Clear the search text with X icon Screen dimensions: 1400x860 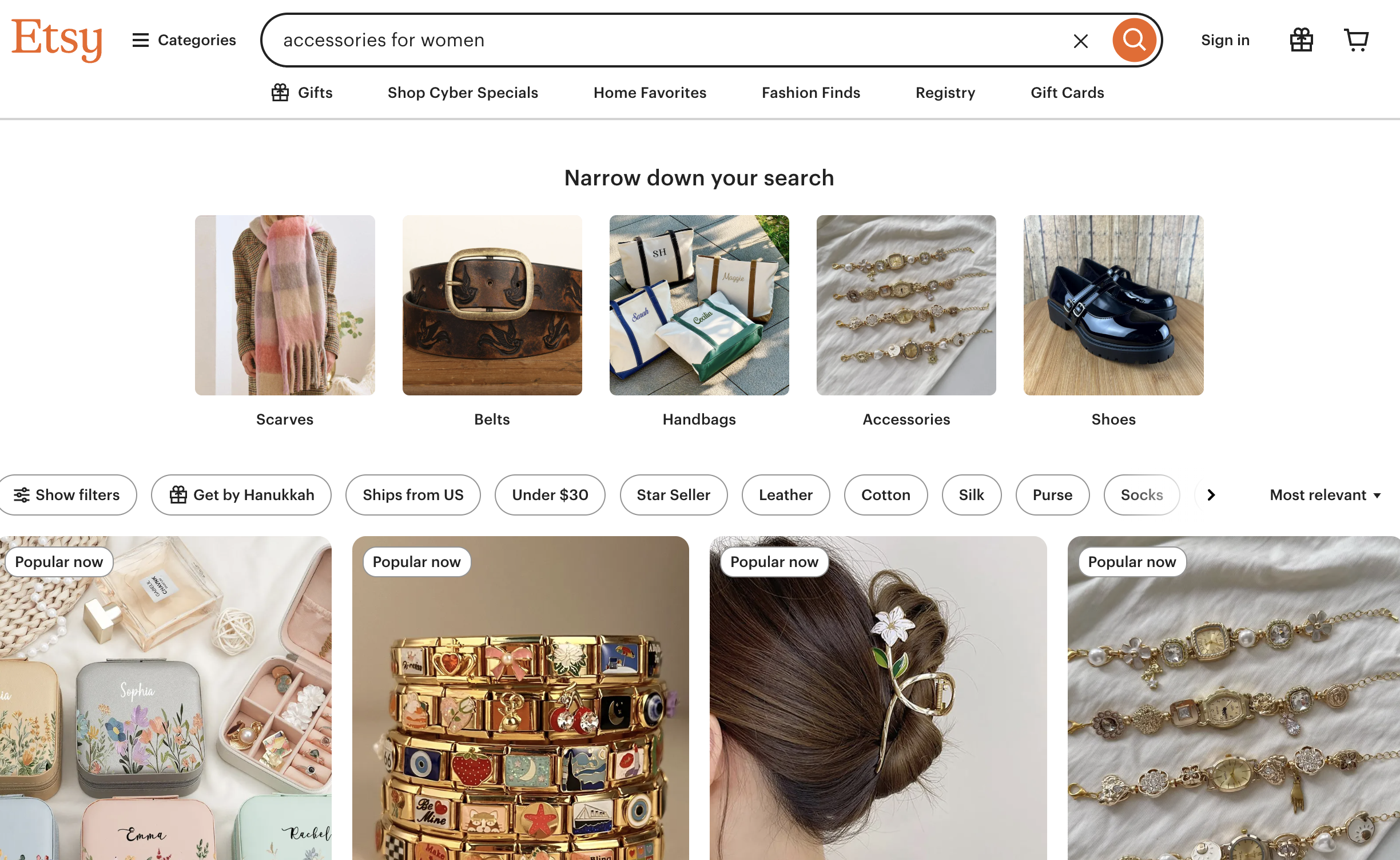click(1080, 41)
